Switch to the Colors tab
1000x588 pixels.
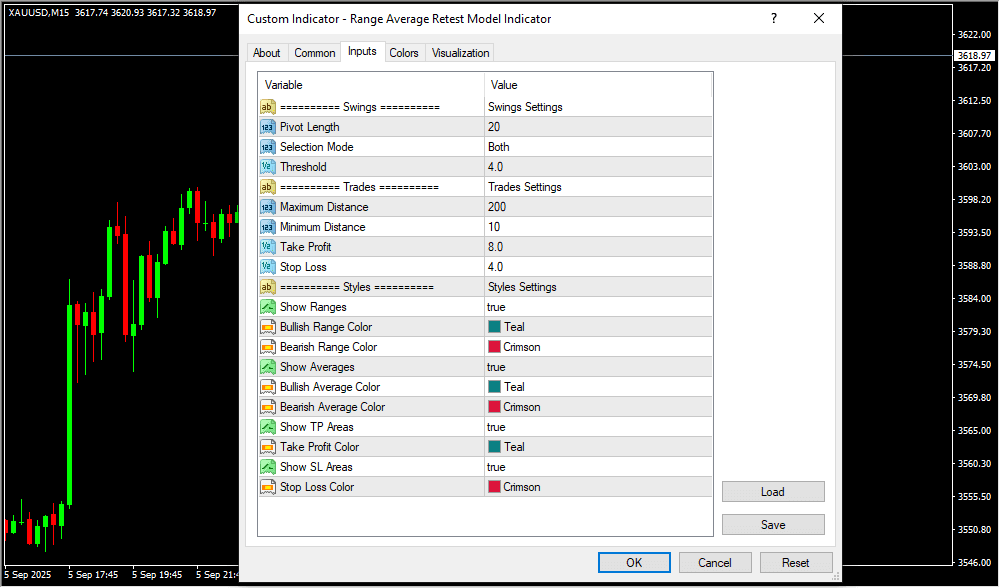404,53
